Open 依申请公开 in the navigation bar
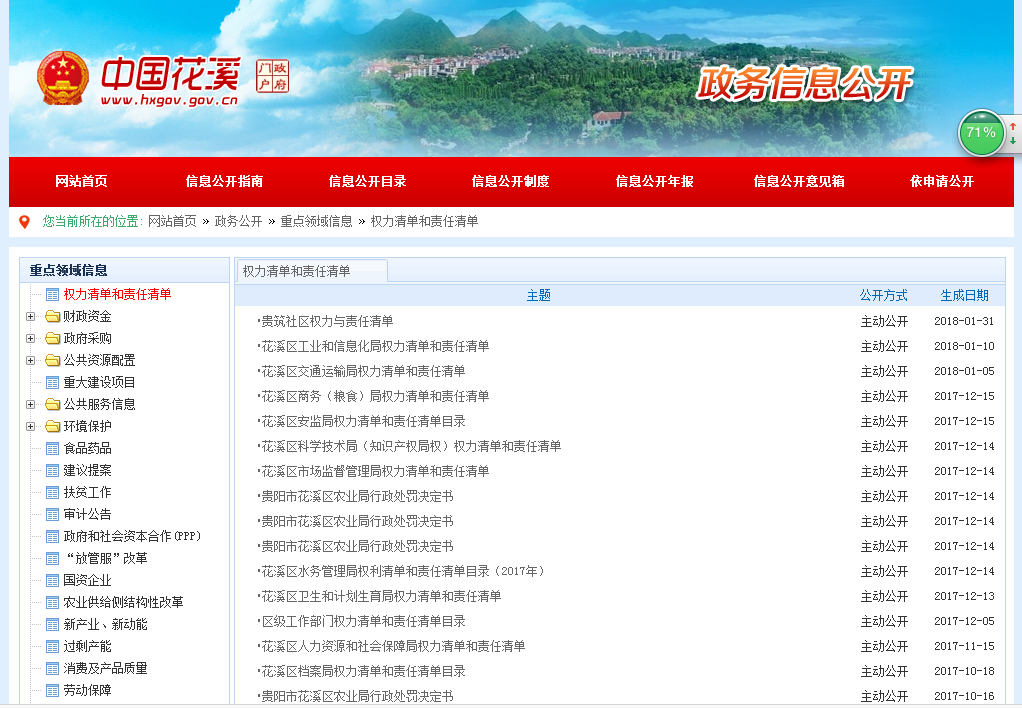1022x708 pixels. pyautogui.click(x=941, y=182)
